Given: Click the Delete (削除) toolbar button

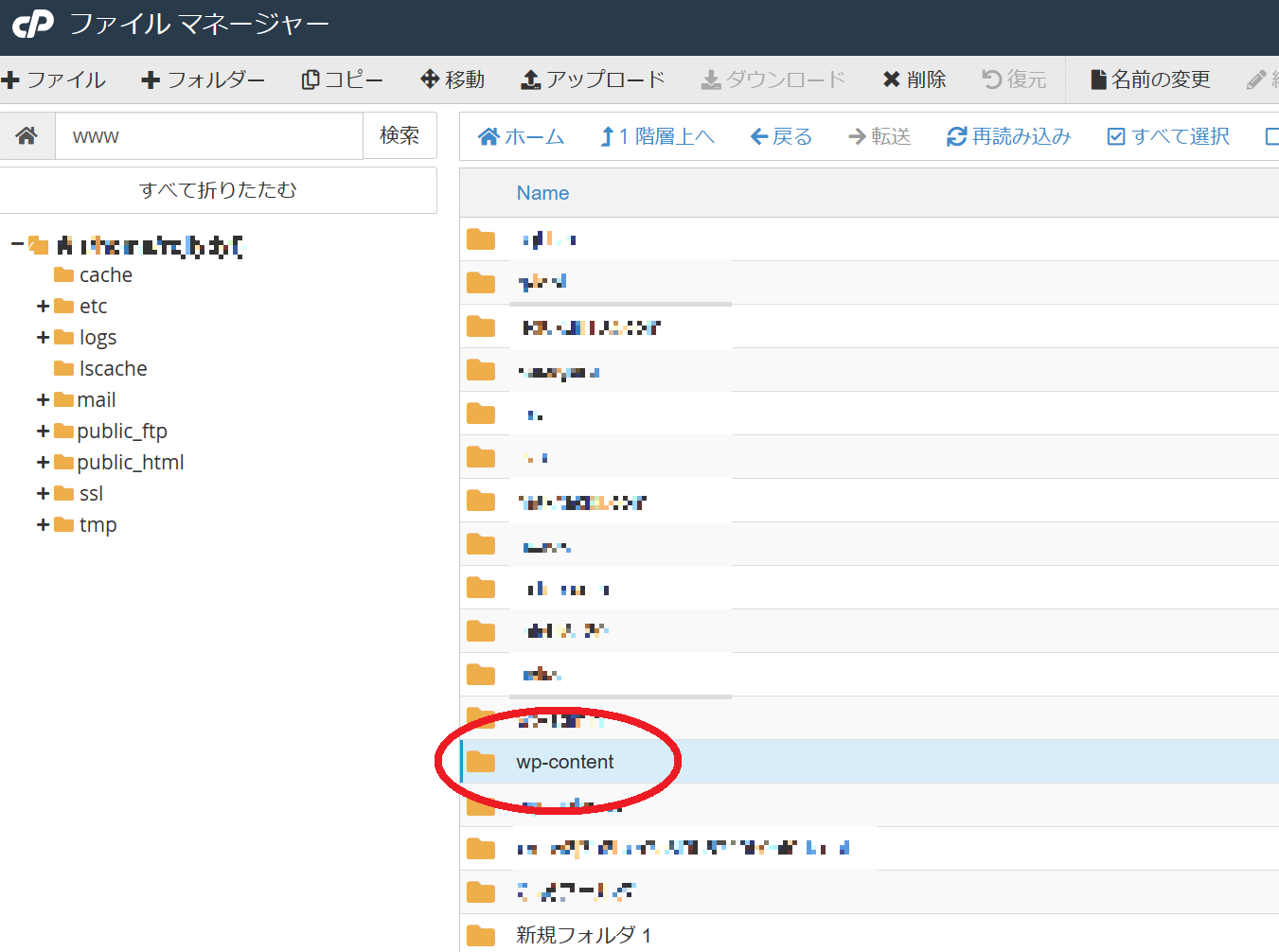Looking at the screenshot, I should click(x=914, y=79).
